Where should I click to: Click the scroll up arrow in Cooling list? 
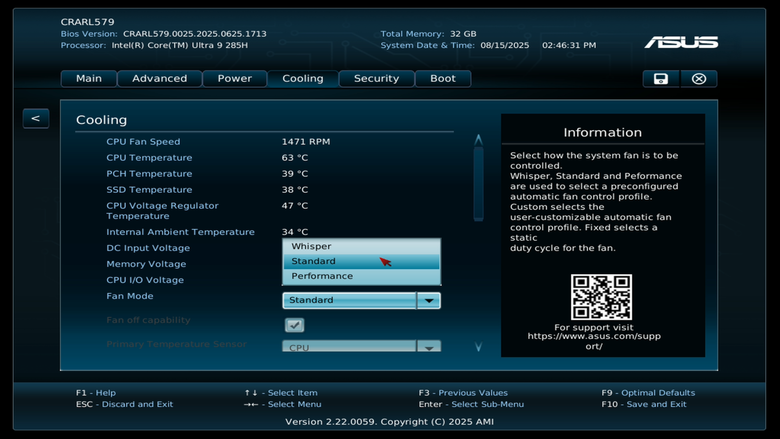[479, 140]
